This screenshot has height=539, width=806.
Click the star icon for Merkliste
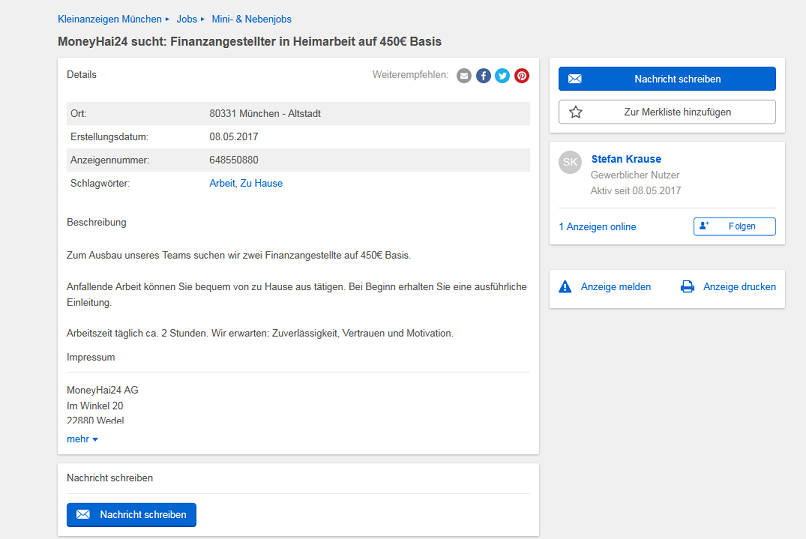point(576,112)
